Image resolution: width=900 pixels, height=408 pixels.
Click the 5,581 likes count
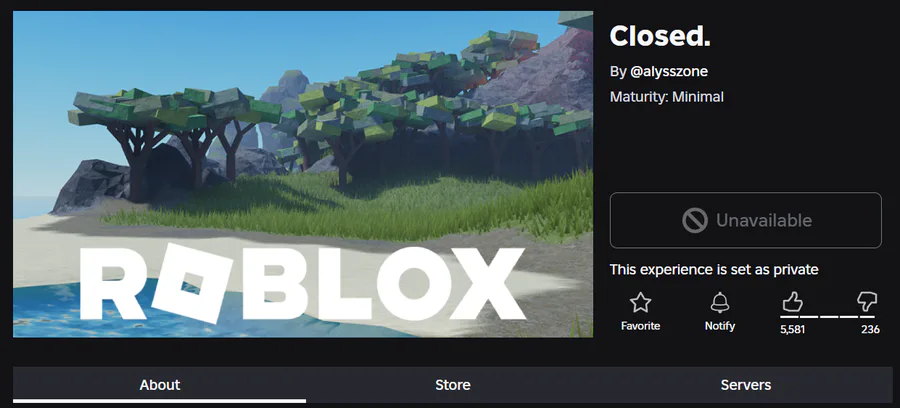[x=792, y=330]
